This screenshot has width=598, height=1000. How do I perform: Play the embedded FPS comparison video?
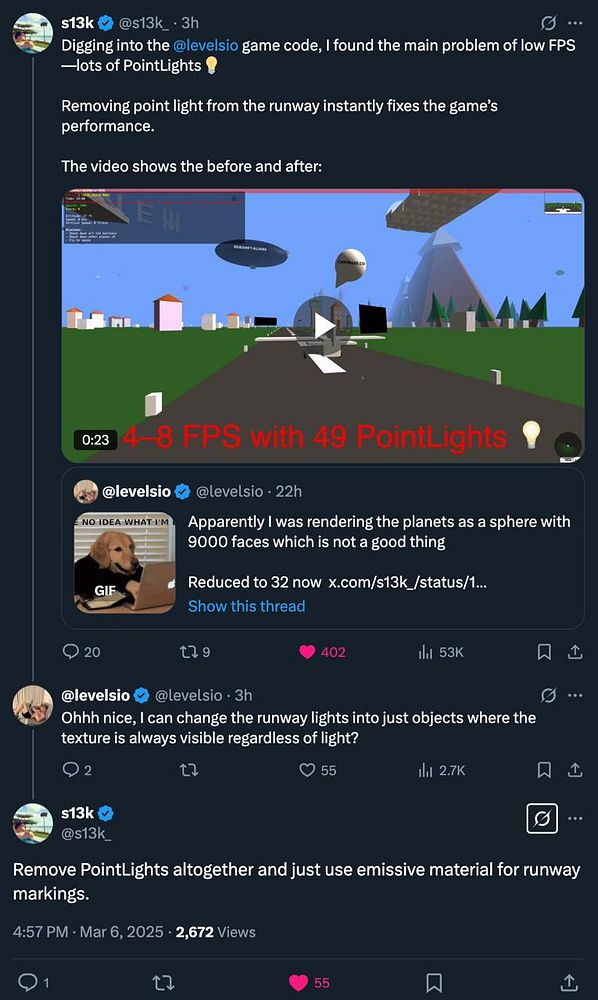click(322, 323)
